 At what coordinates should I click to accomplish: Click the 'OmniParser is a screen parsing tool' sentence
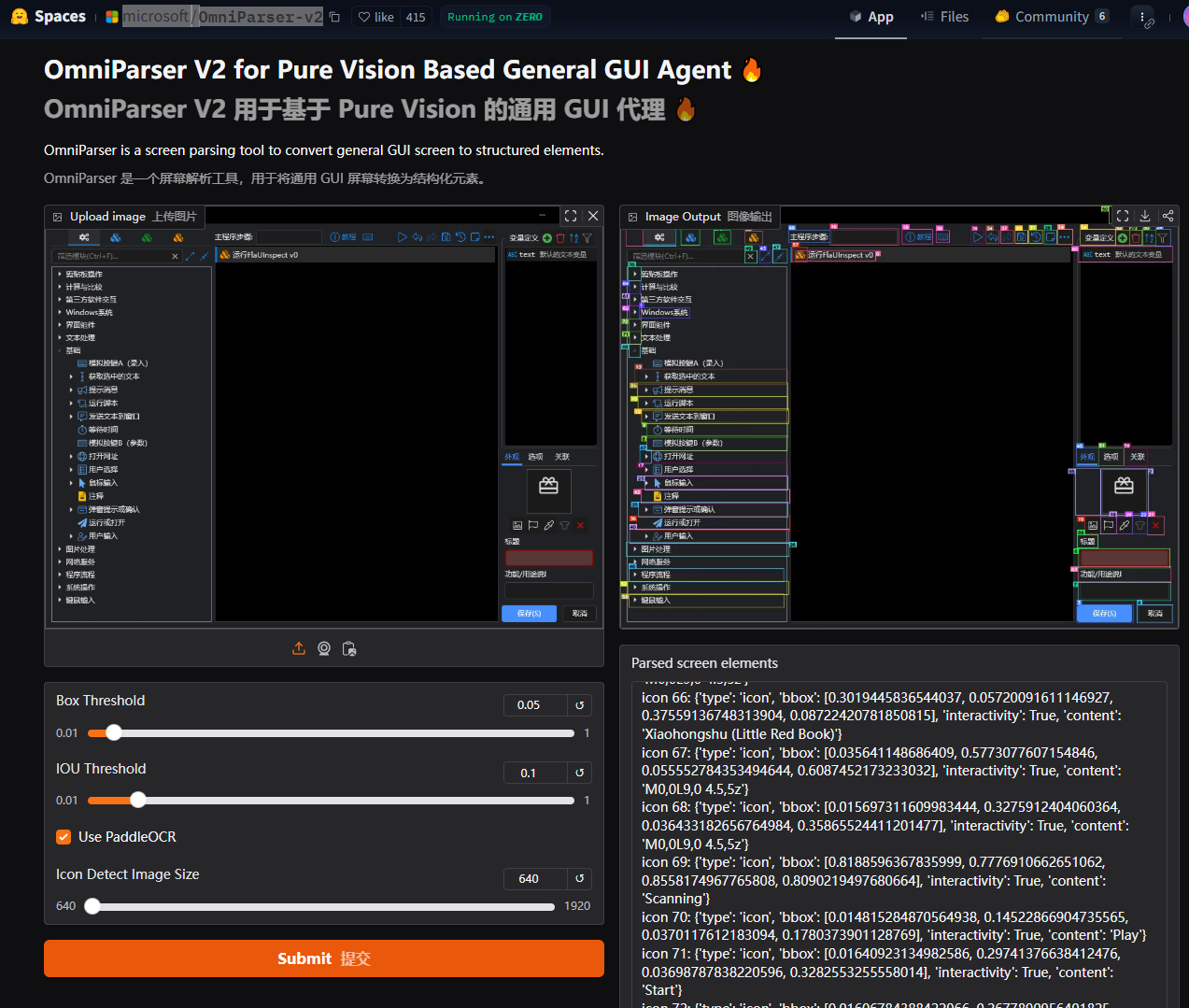pos(324,150)
